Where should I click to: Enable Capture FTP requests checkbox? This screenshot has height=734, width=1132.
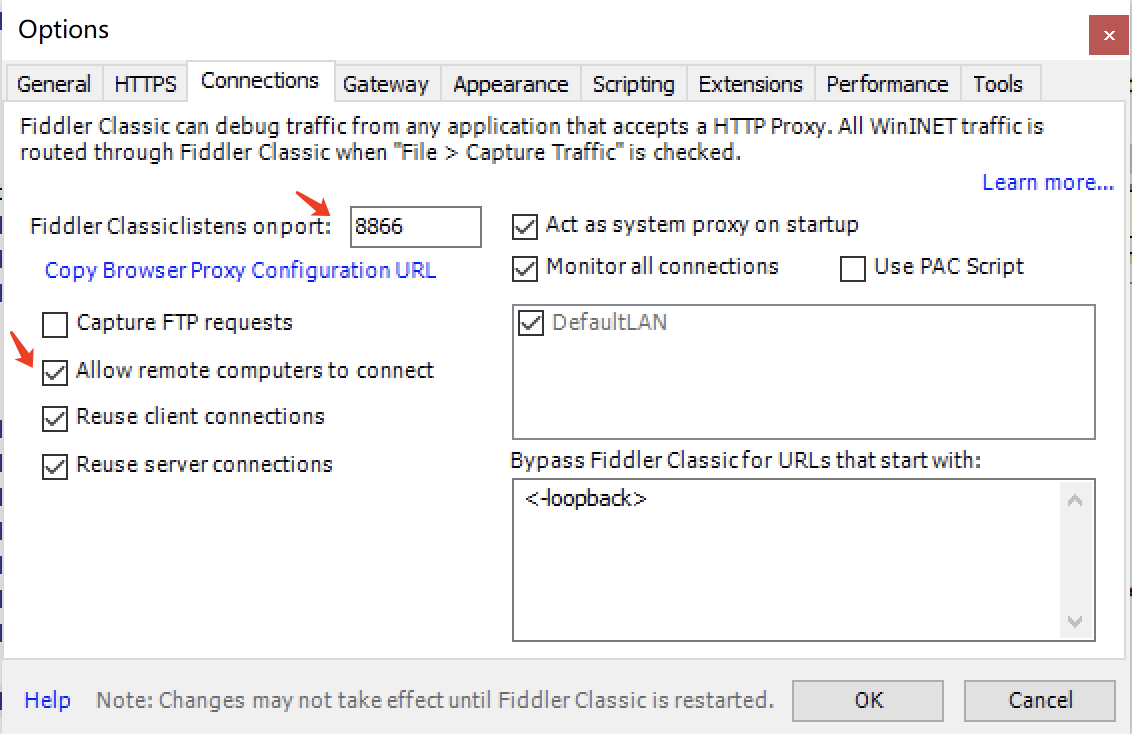[x=55, y=324]
